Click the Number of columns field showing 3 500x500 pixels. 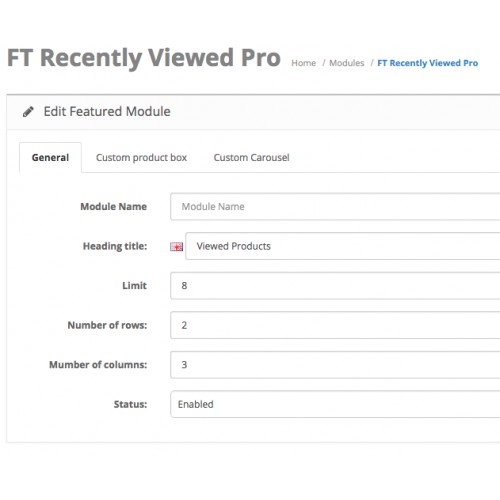tap(335, 365)
